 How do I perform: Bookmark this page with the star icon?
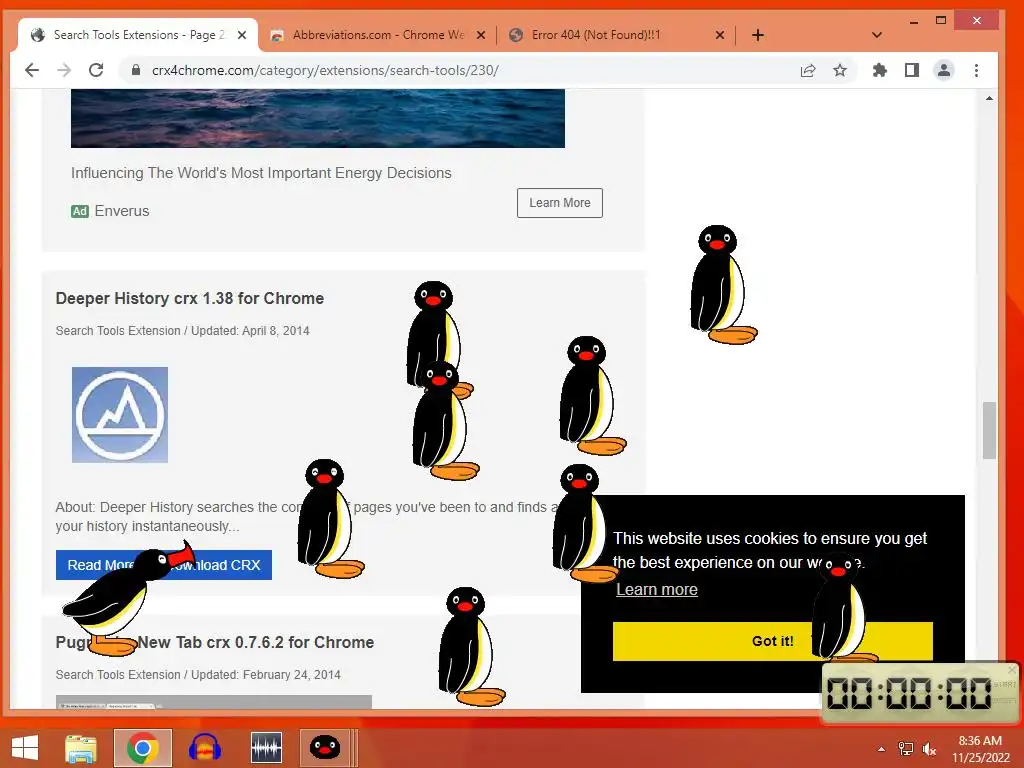840,71
